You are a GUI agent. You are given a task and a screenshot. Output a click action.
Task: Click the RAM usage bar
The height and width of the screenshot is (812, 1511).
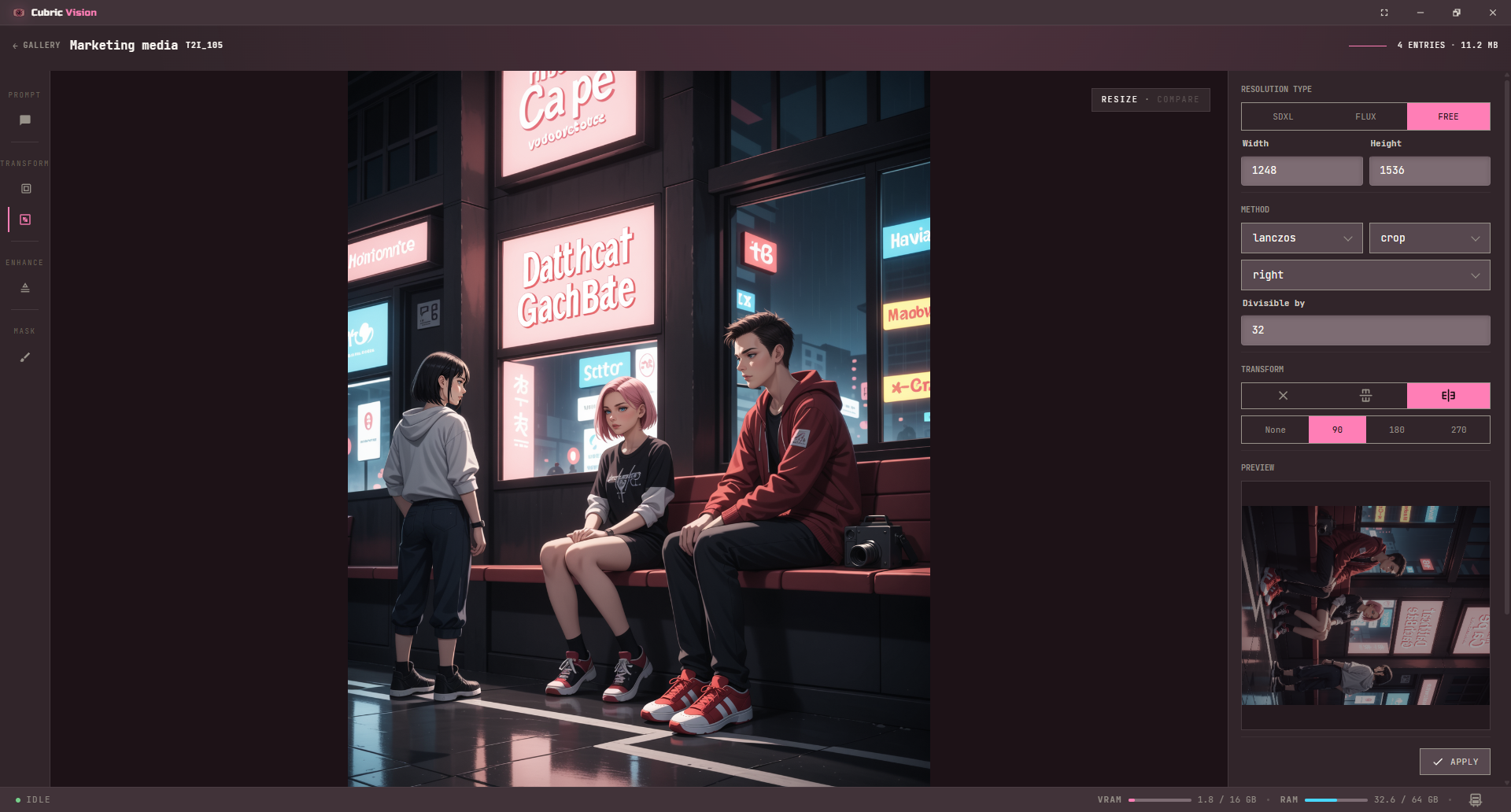coord(1336,800)
